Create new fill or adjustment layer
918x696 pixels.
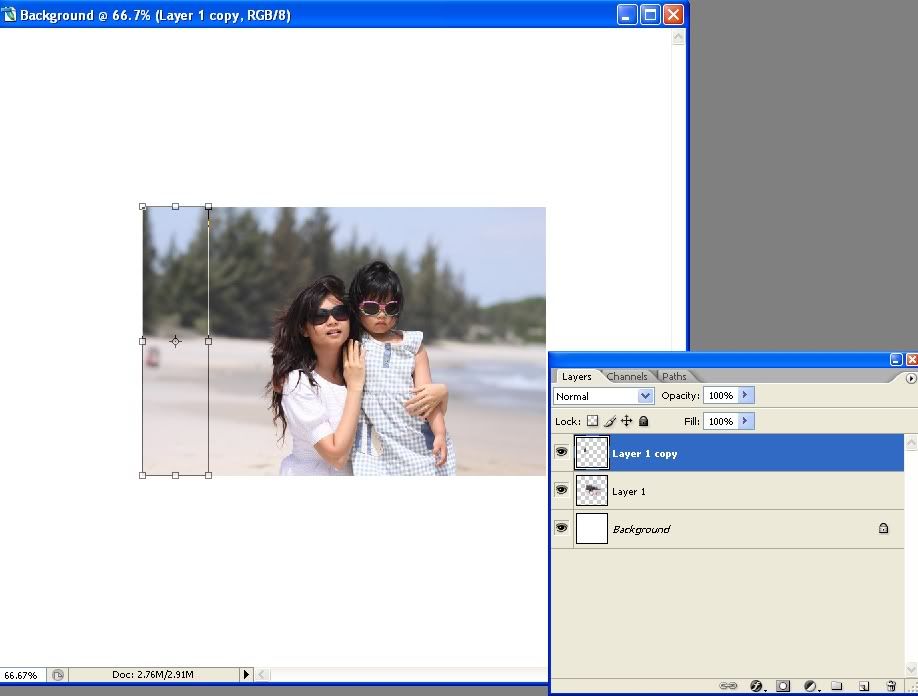pyautogui.click(x=810, y=686)
